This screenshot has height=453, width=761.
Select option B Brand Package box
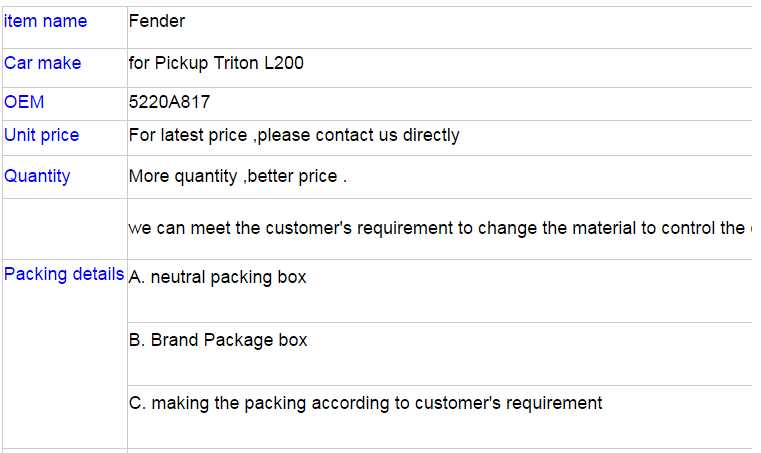218,340
